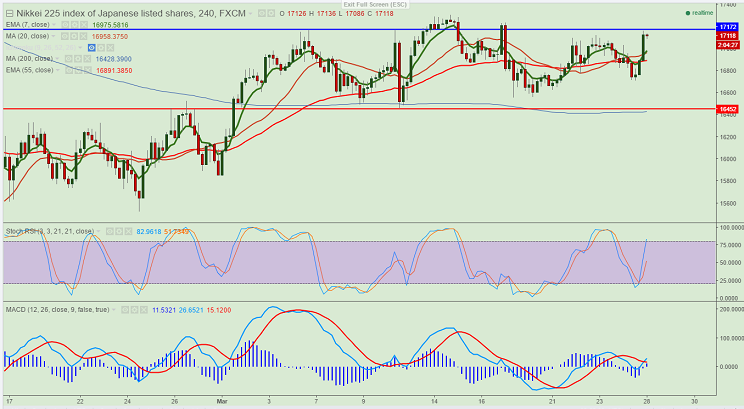Click MA 20 value 16958.3750
This screenshot has height=409, width=744.
tap(110, 37)
